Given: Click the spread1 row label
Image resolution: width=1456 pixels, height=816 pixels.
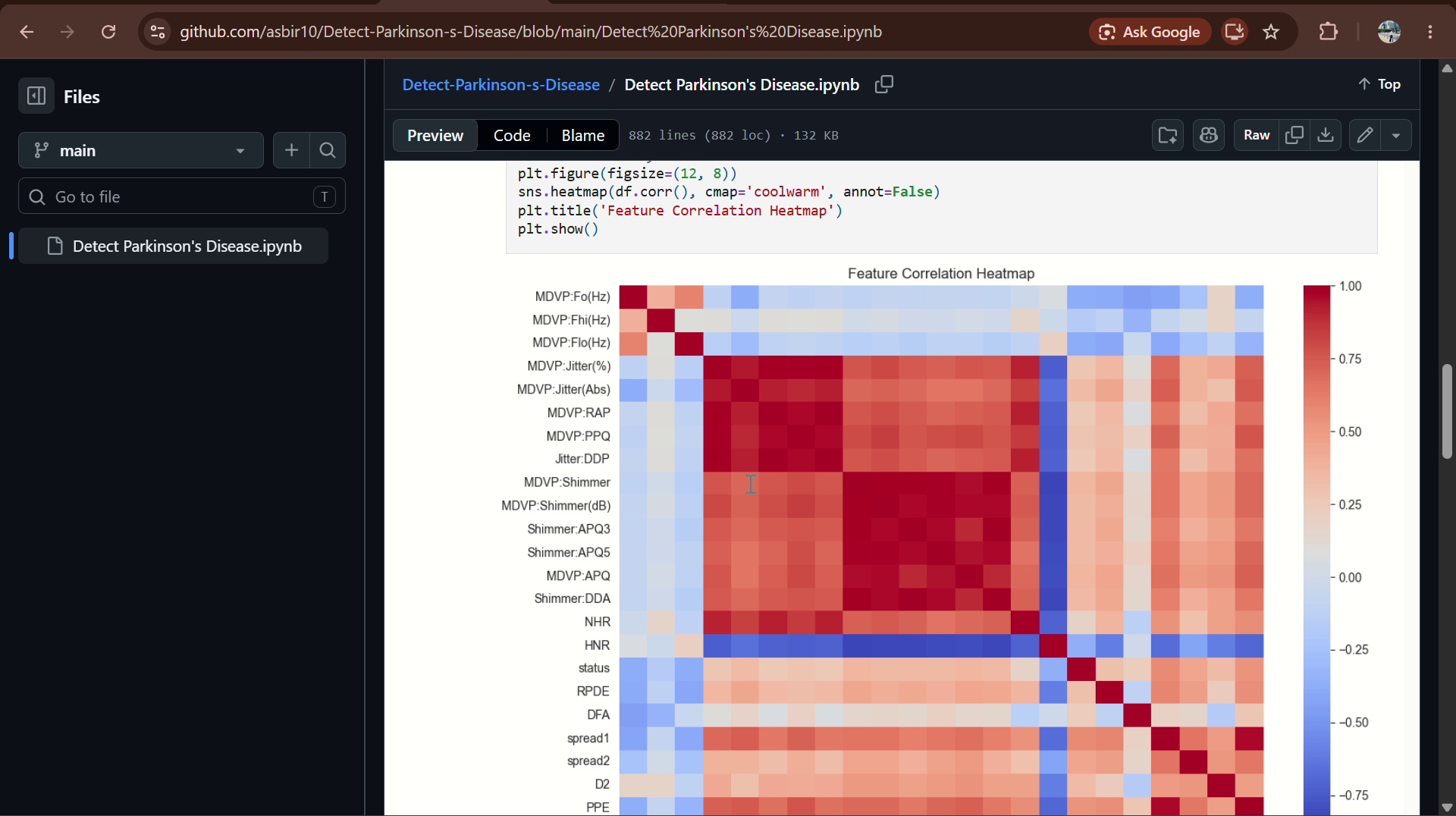Looking at the screenshot, I should (x=588, y=738).
